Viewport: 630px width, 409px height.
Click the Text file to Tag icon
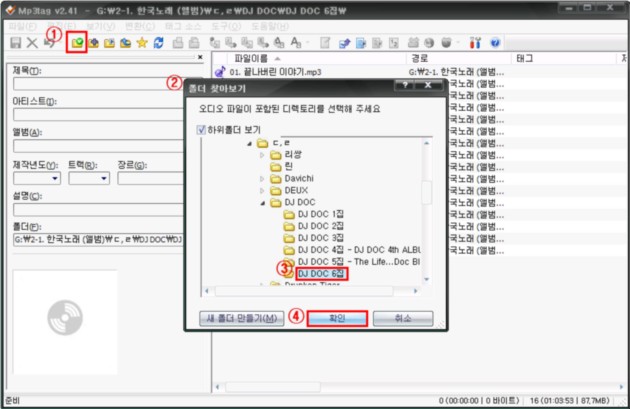pyautogui.click(x=263, y=43)
